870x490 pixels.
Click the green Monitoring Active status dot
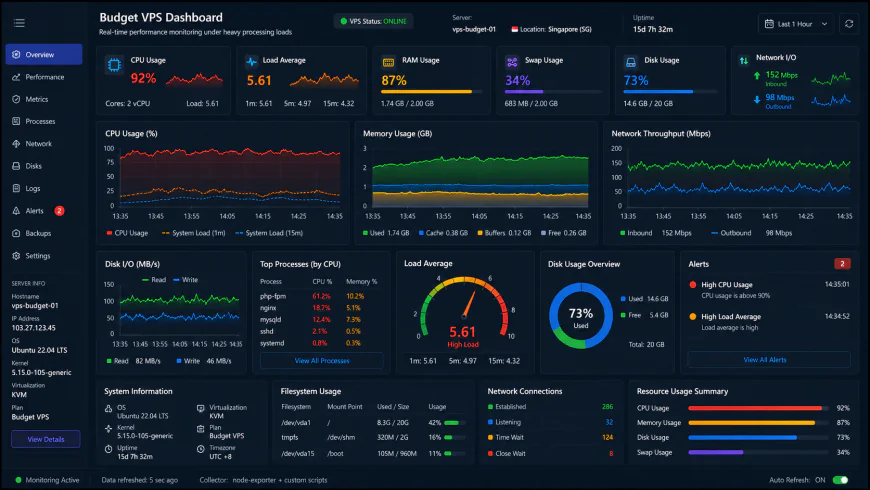18,480
